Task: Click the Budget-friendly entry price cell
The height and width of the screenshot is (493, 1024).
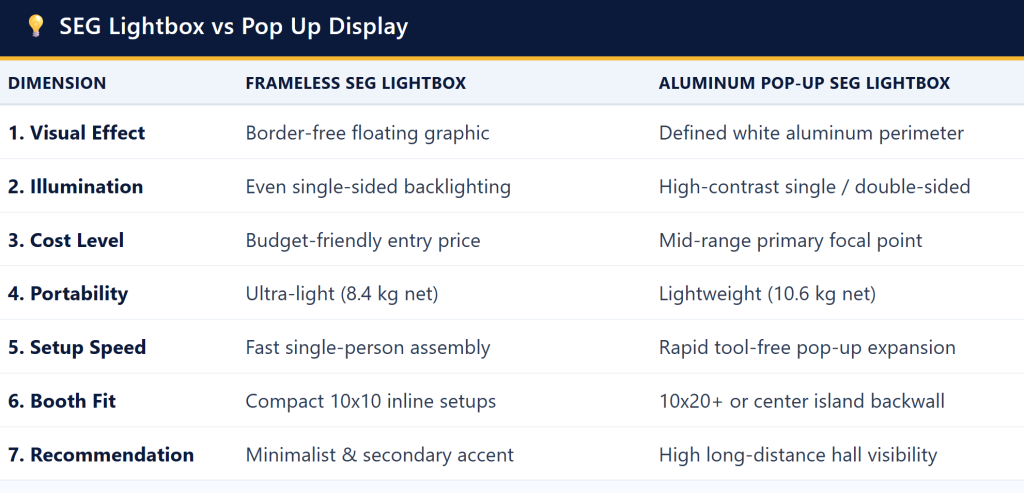Action: pos(363,240)
